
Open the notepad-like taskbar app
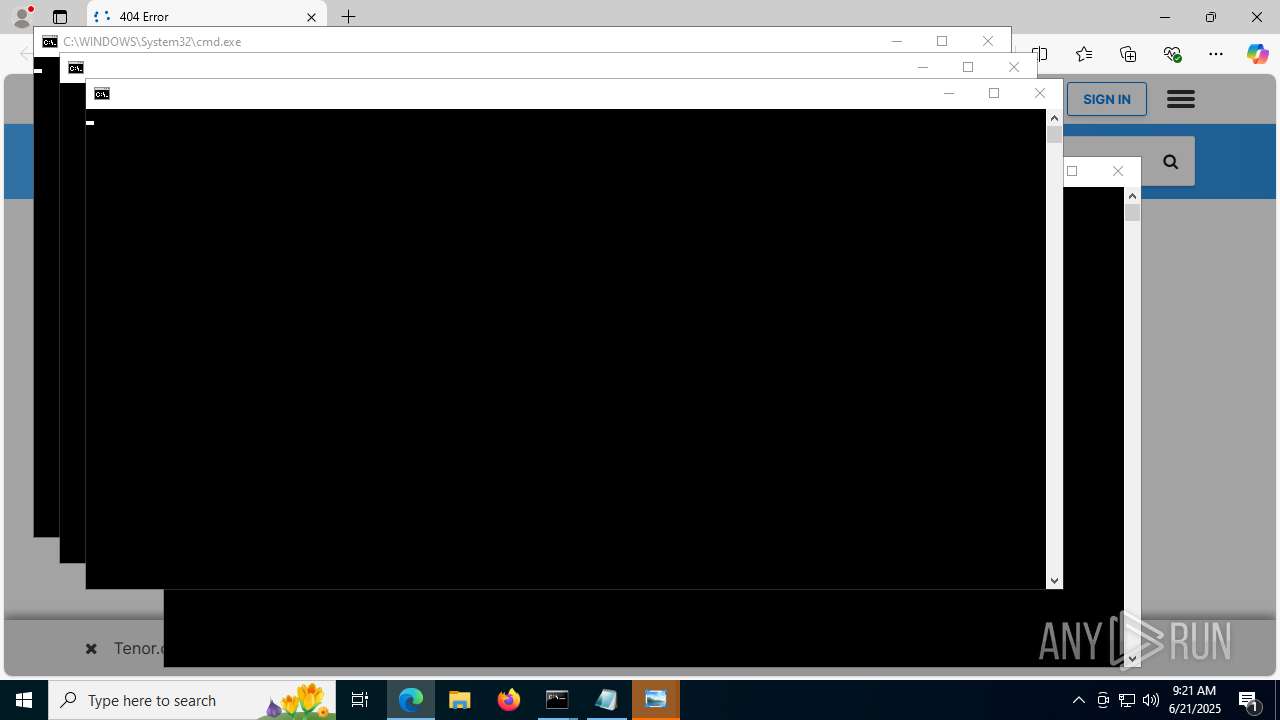point(607,700)
